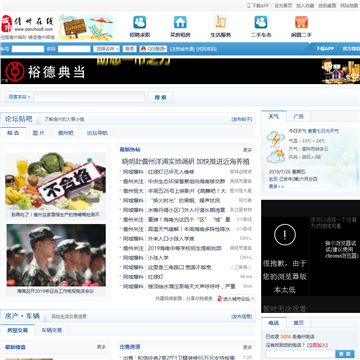
Task: Click the 裕德典当 red logo
Action: pos(15,71)
